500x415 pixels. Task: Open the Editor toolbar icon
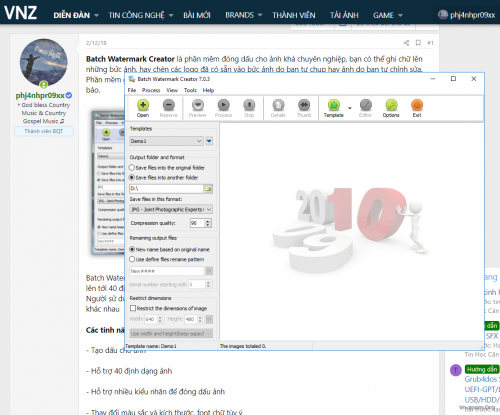click(365, 108)
